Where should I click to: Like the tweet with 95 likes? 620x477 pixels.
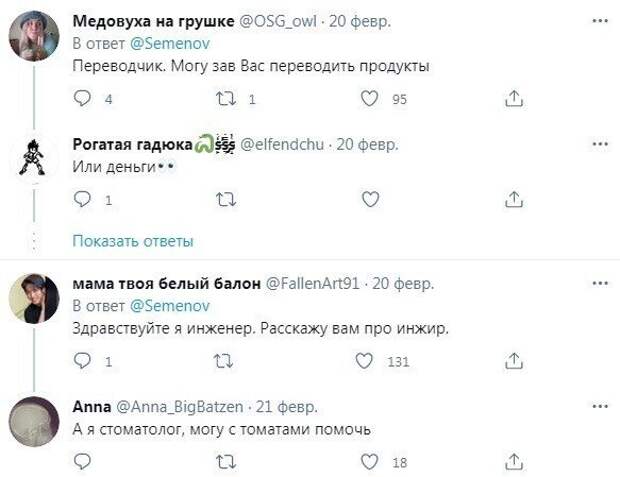(370, 99)
